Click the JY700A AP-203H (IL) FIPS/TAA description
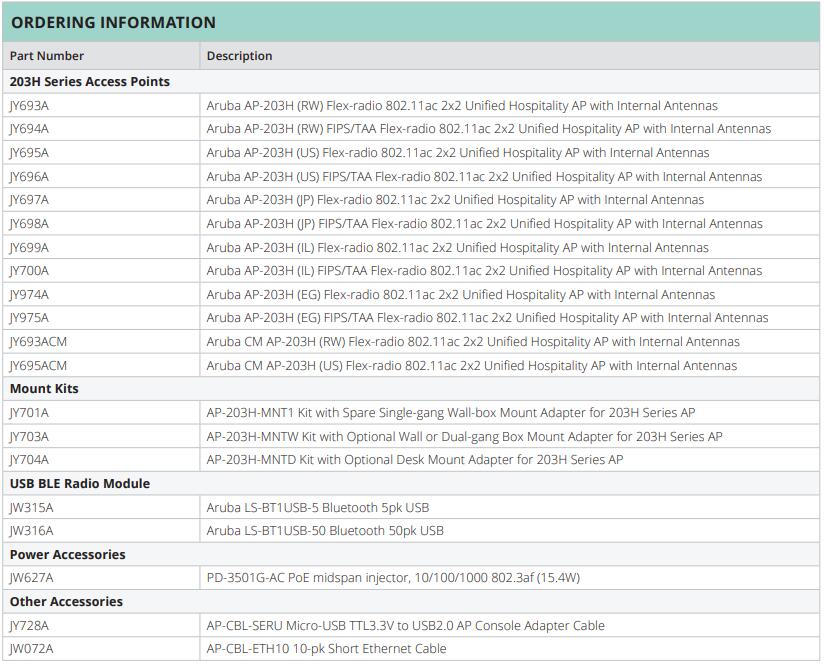This screenshot has width=824, height=664. [x=484, y=271]
